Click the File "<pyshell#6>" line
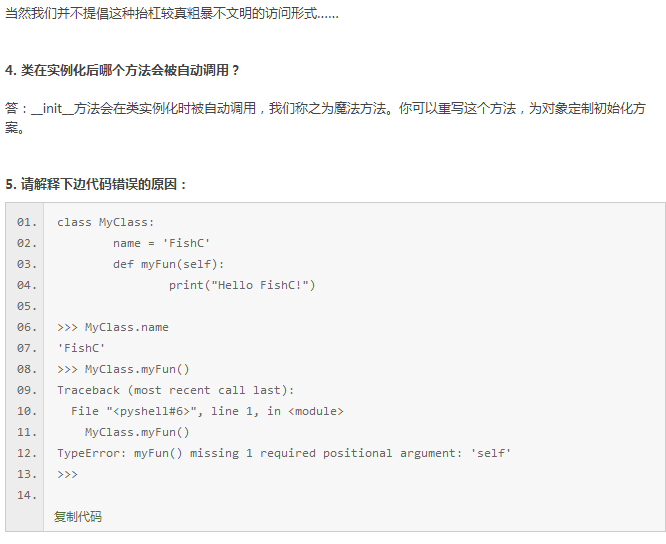 [207, 411]
